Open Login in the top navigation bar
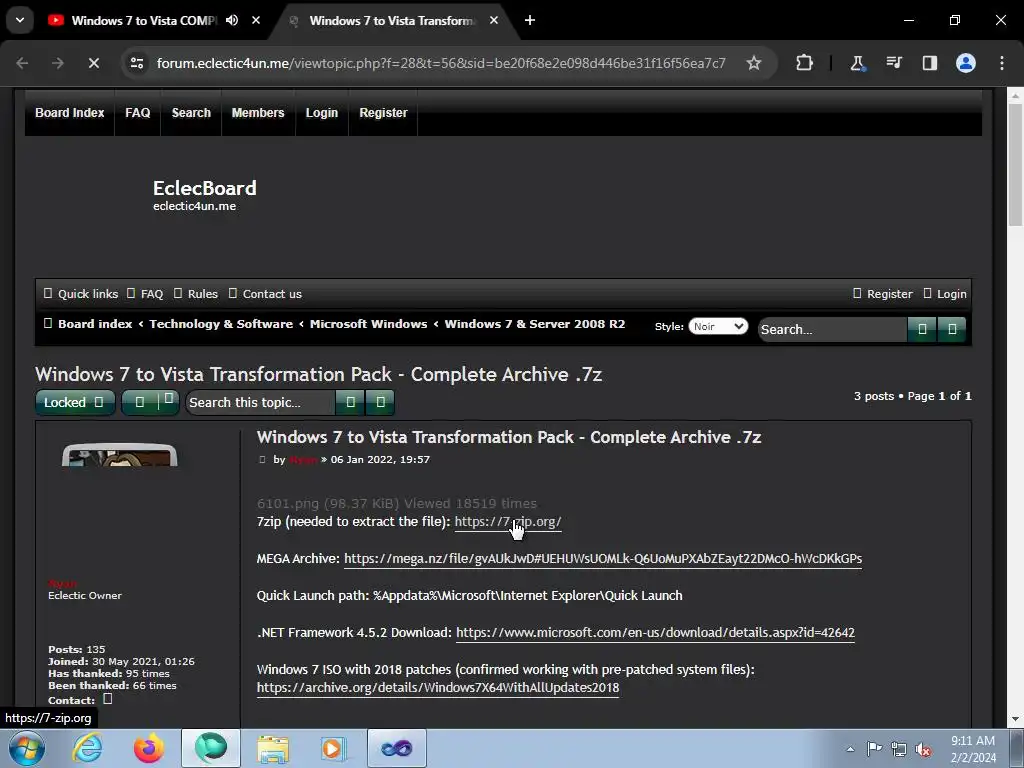 [322, 113]
